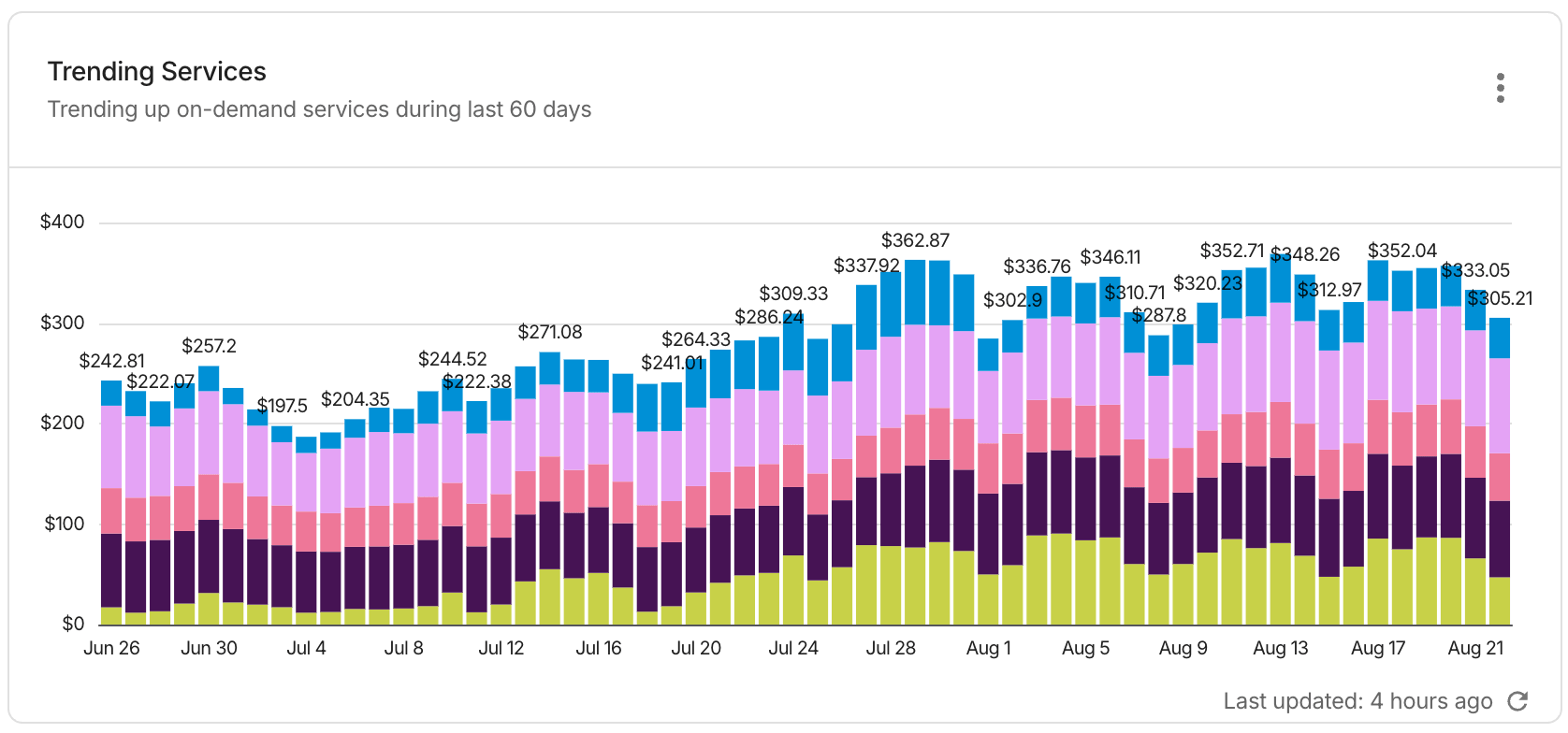The width and height of the screenshot is (1568, 733).
Task: Click the $362.87 peak value label
Action: coord(915,240)
